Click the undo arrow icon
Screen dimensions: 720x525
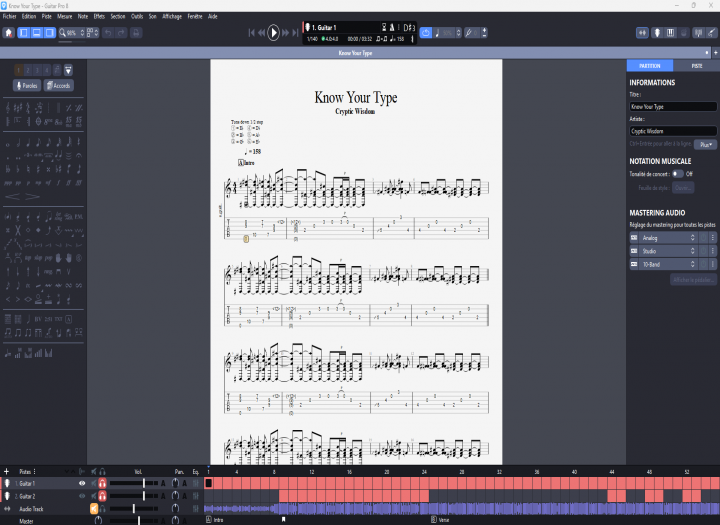[107, 33]
